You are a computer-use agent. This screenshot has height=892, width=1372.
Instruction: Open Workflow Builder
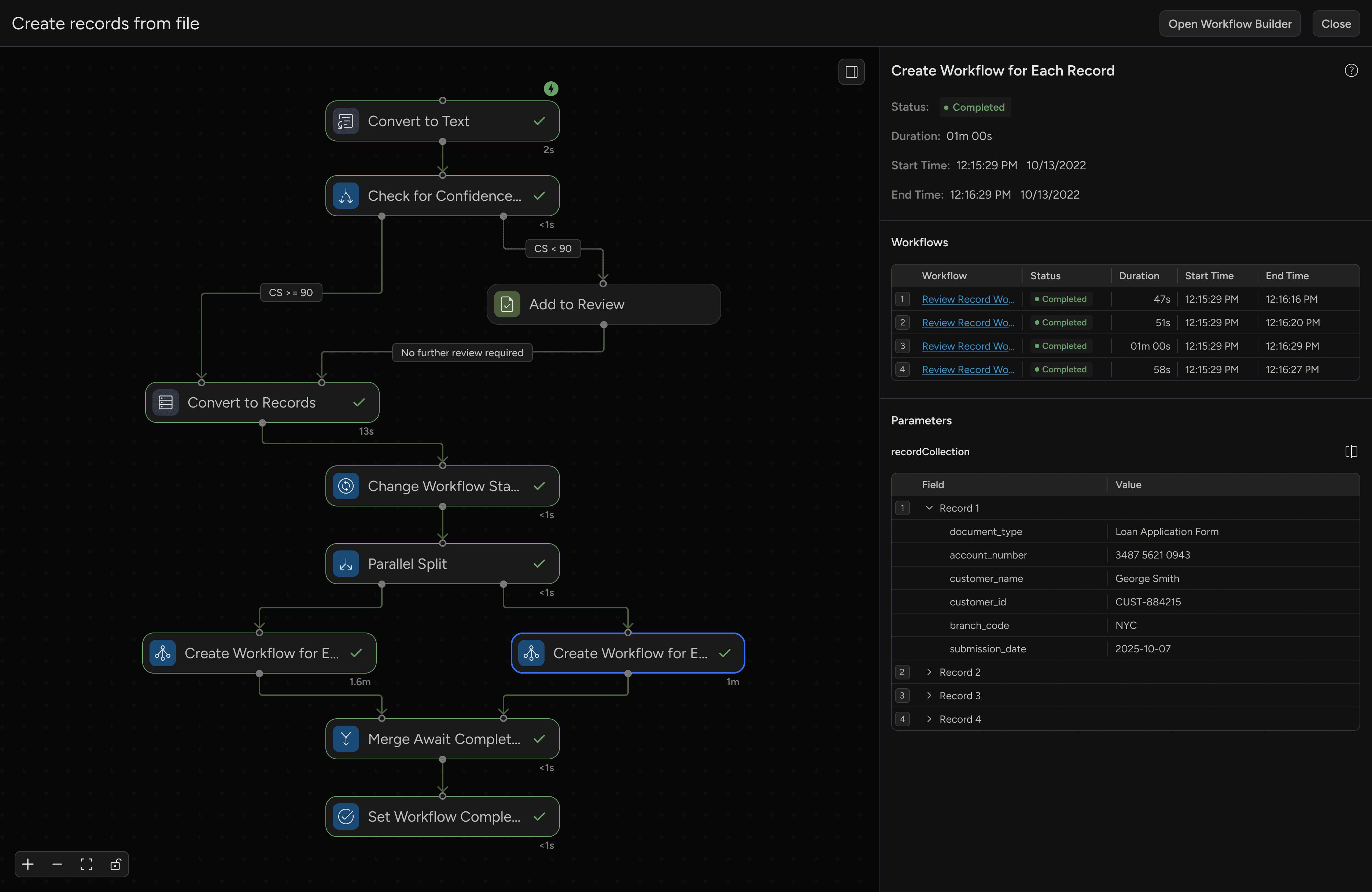1229,23
